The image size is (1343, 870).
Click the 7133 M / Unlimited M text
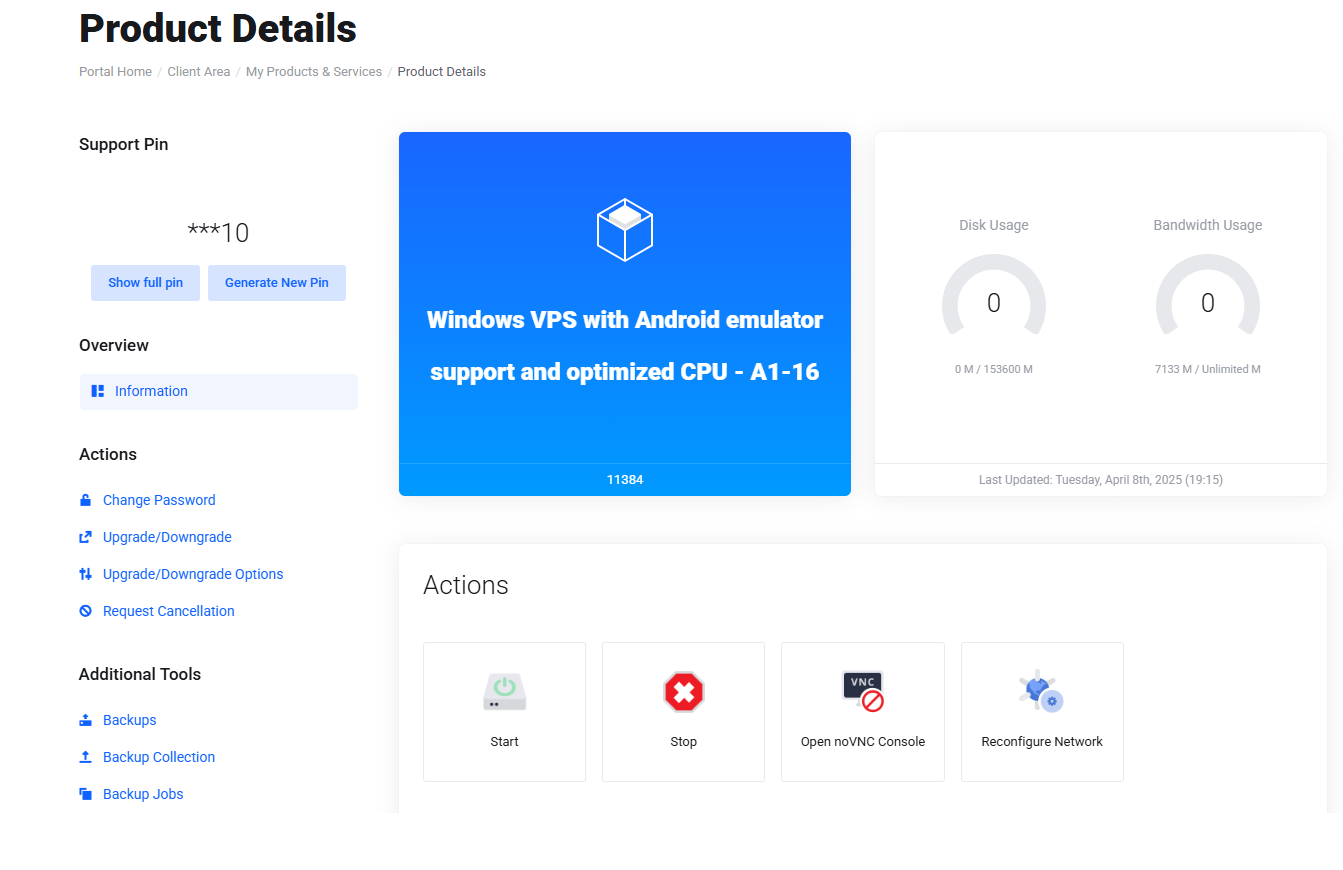coord(1208,369)
